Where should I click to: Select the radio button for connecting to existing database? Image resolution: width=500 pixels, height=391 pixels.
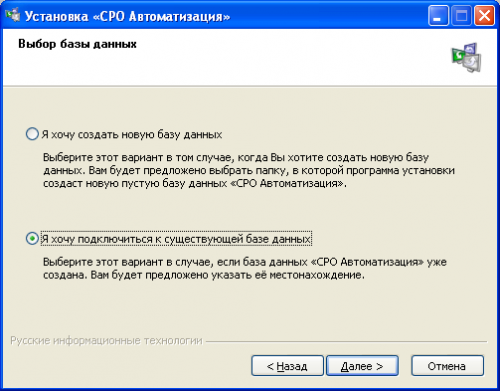pyautogui.click(x=32, y=239)
